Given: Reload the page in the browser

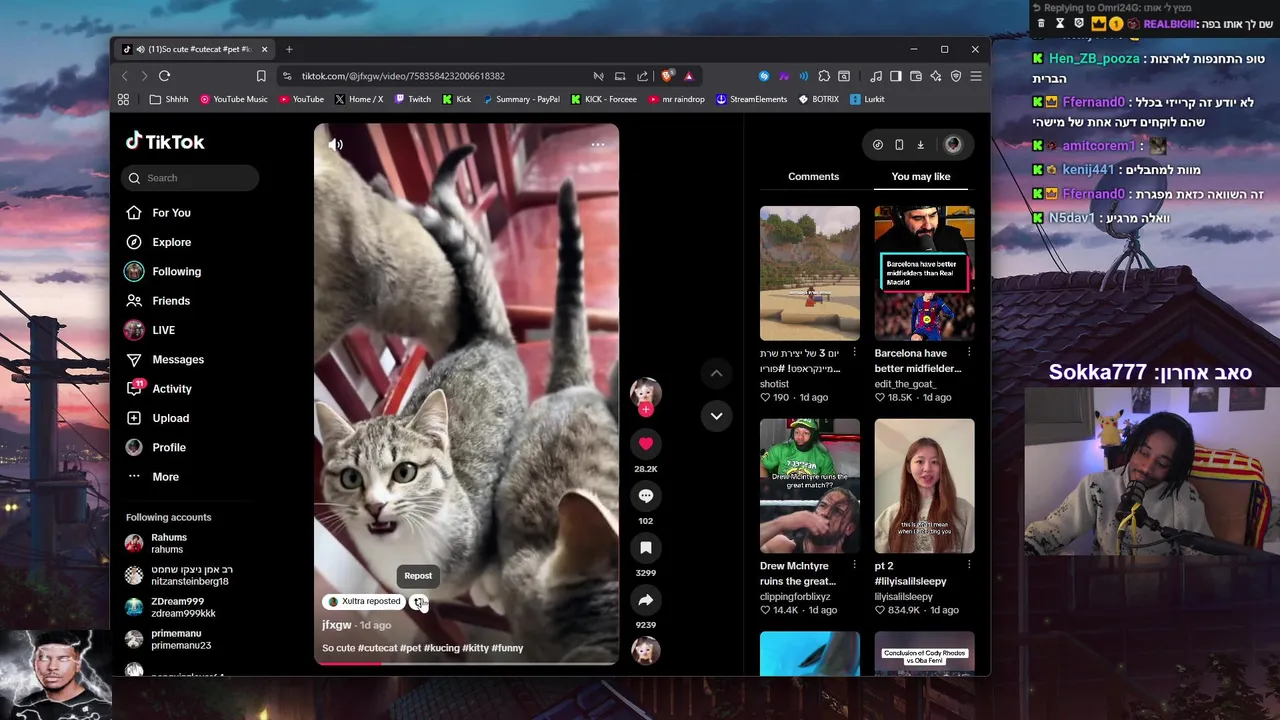Looking at the screenshot, I should [165, 76].
